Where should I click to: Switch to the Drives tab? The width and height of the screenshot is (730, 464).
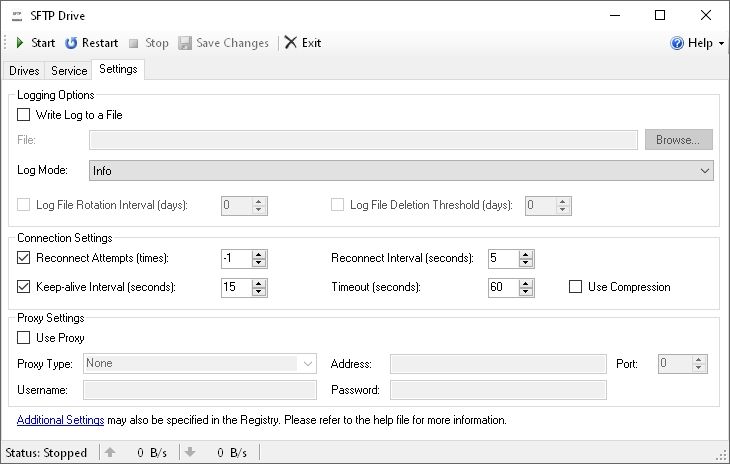coord(24,71)
